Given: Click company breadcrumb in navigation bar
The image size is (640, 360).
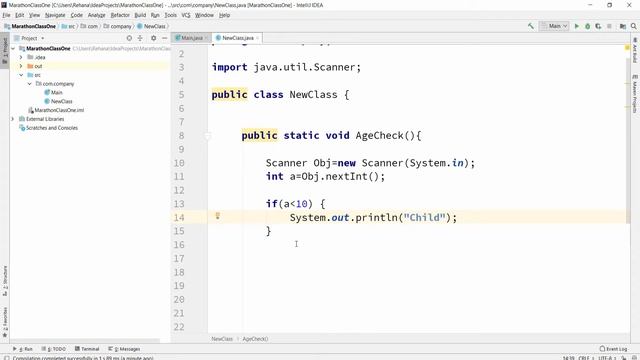Looking at the screenshot, I should (118, 26).
